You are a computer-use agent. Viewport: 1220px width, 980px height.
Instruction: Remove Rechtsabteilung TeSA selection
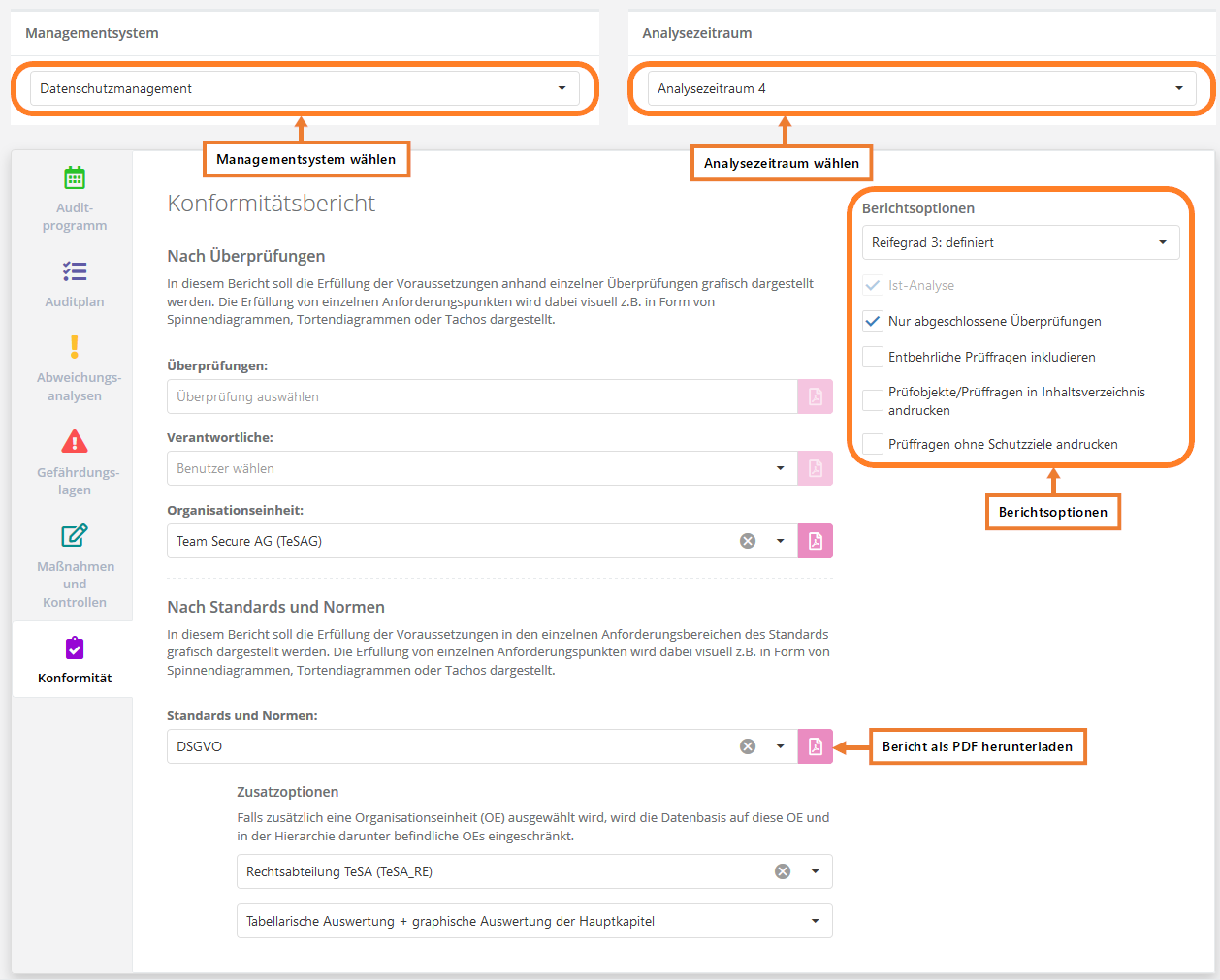[x=783, y=871]
